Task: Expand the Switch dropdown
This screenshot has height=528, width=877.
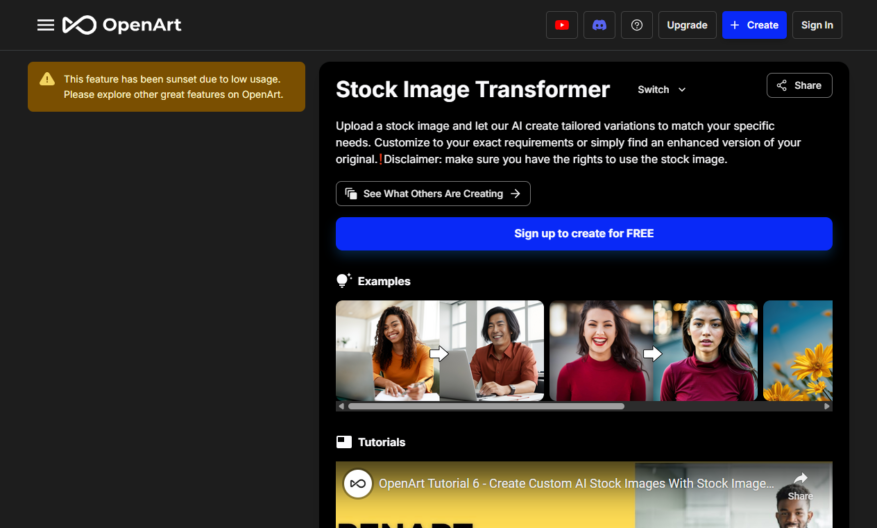Action: pos(662,89)
